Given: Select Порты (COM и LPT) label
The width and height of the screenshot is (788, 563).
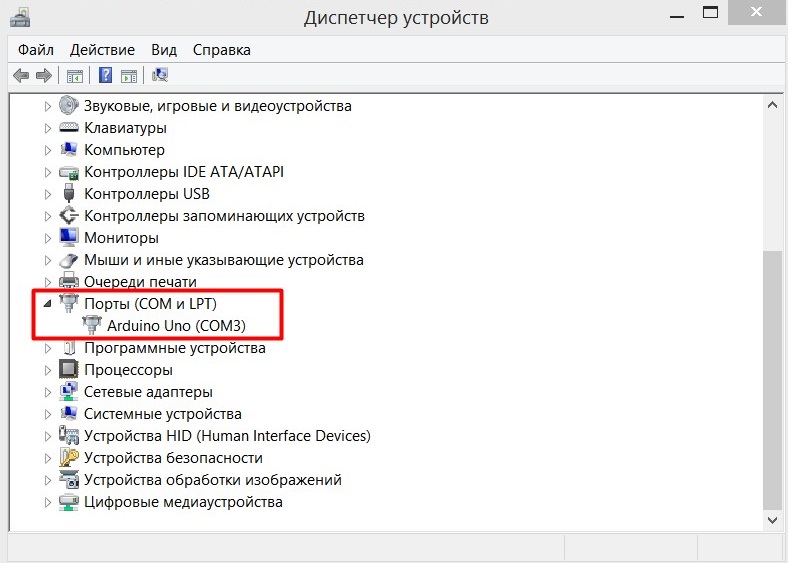Looking at the screenshot, I should (x=150, y=304).
